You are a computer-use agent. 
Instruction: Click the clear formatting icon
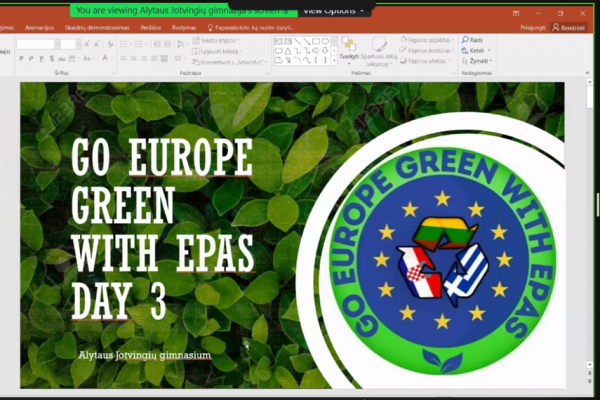coord(110,44)
